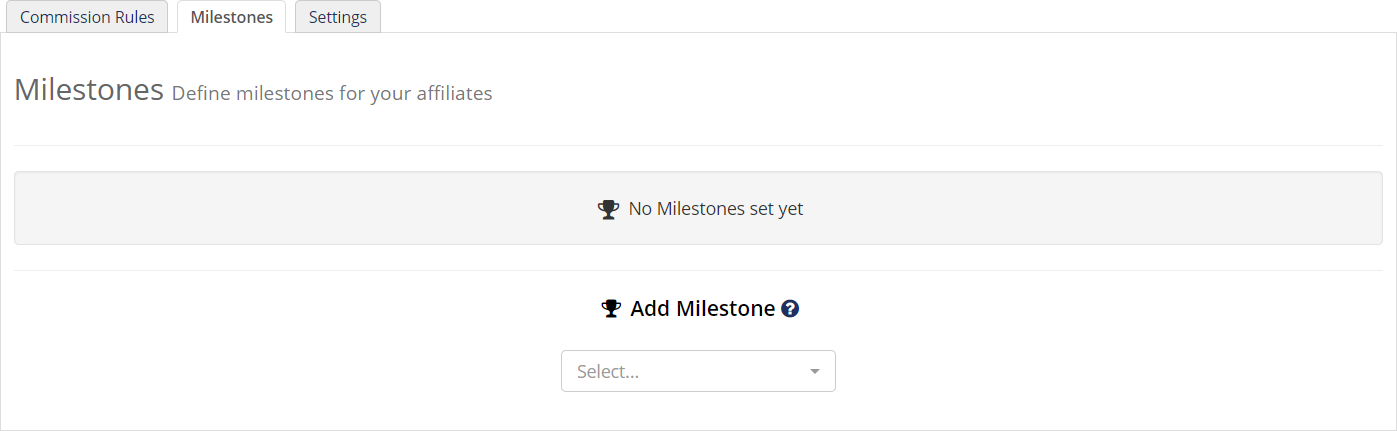Click the blank area right of Settings tab
The width and height of the screenshot is (1397, 431).
click(x=888, y=17)
